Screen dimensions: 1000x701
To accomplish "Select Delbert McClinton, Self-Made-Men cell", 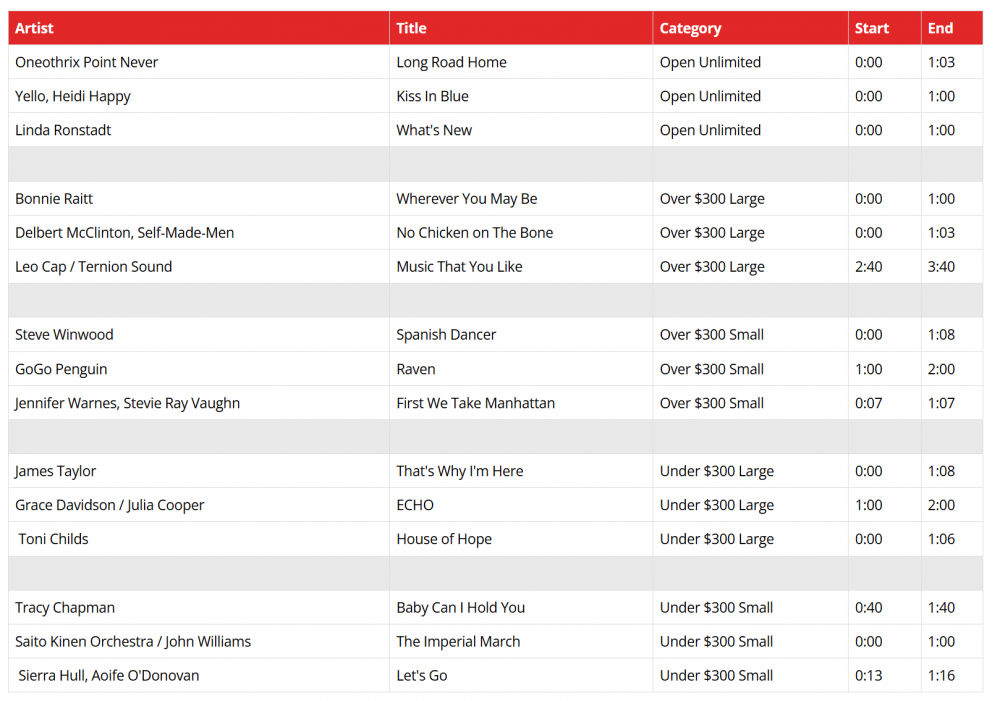I will 125,233.
